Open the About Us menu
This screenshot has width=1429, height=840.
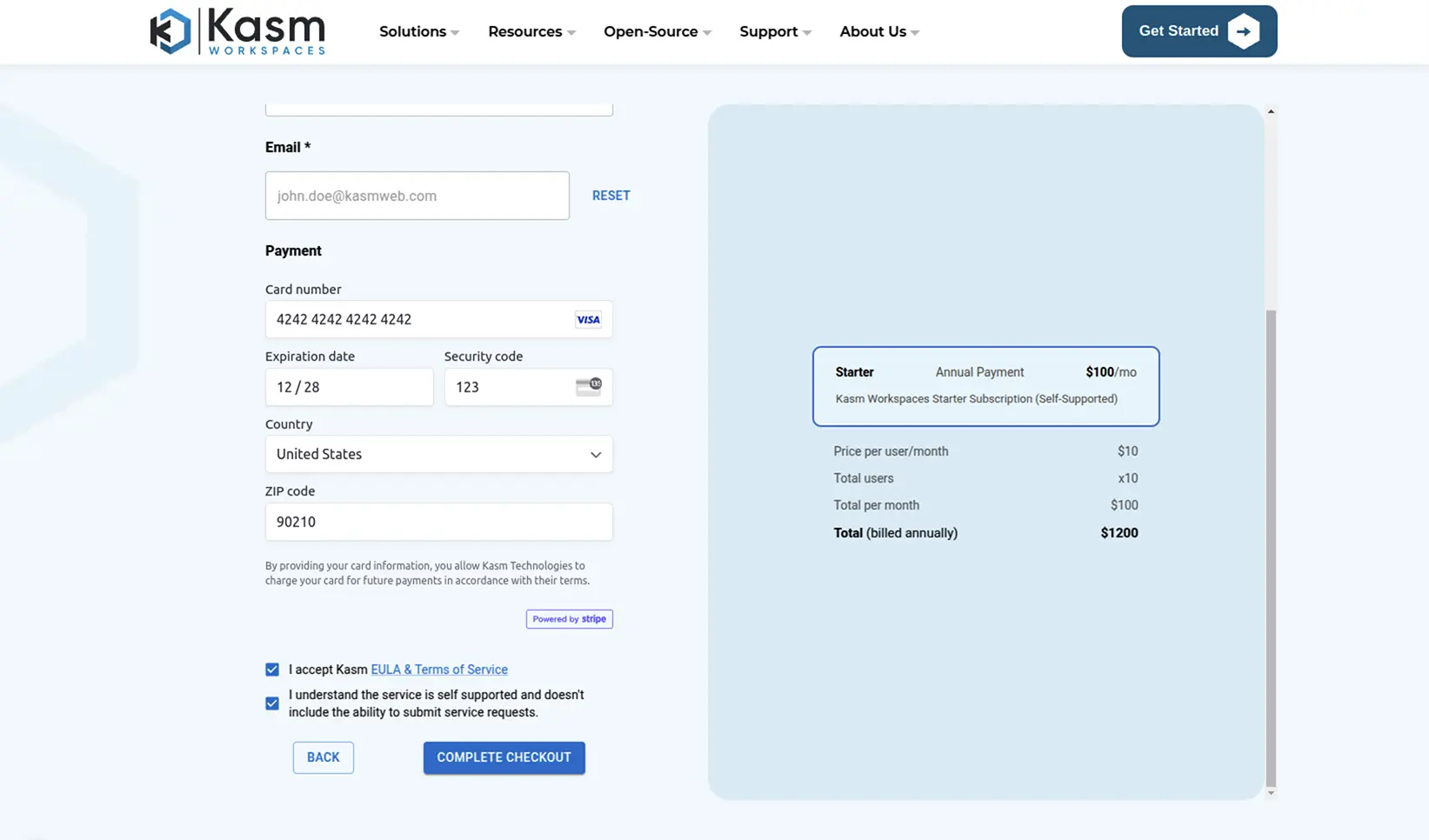point(878,32)
